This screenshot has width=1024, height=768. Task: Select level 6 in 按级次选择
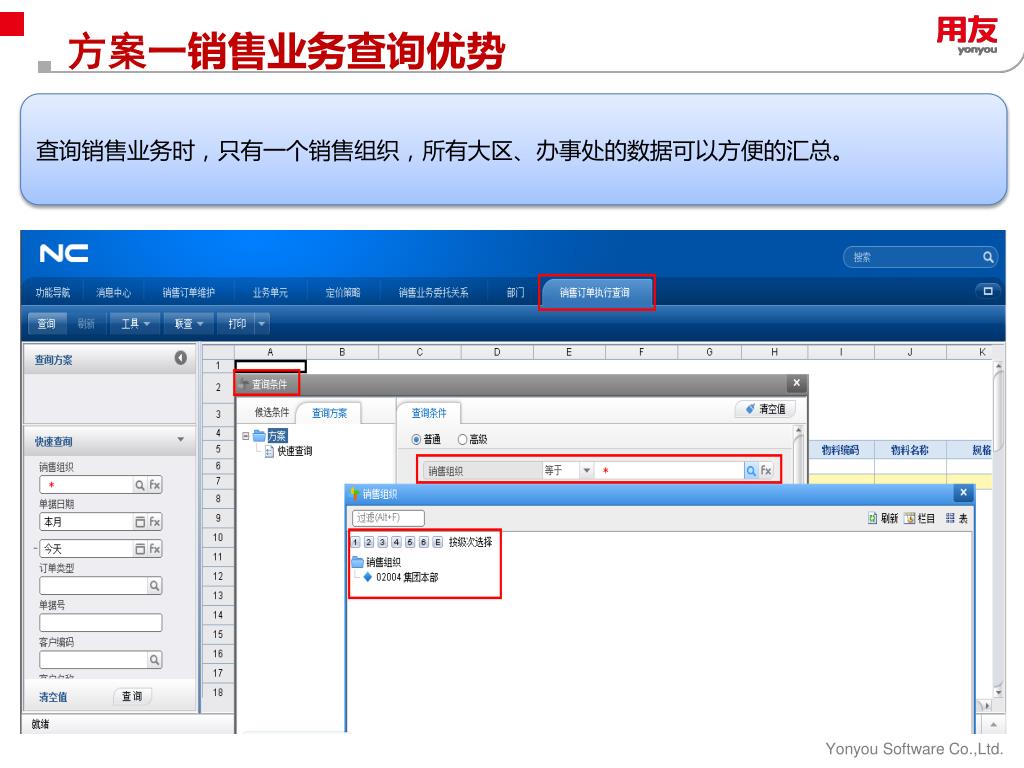(x=424, y=542)
